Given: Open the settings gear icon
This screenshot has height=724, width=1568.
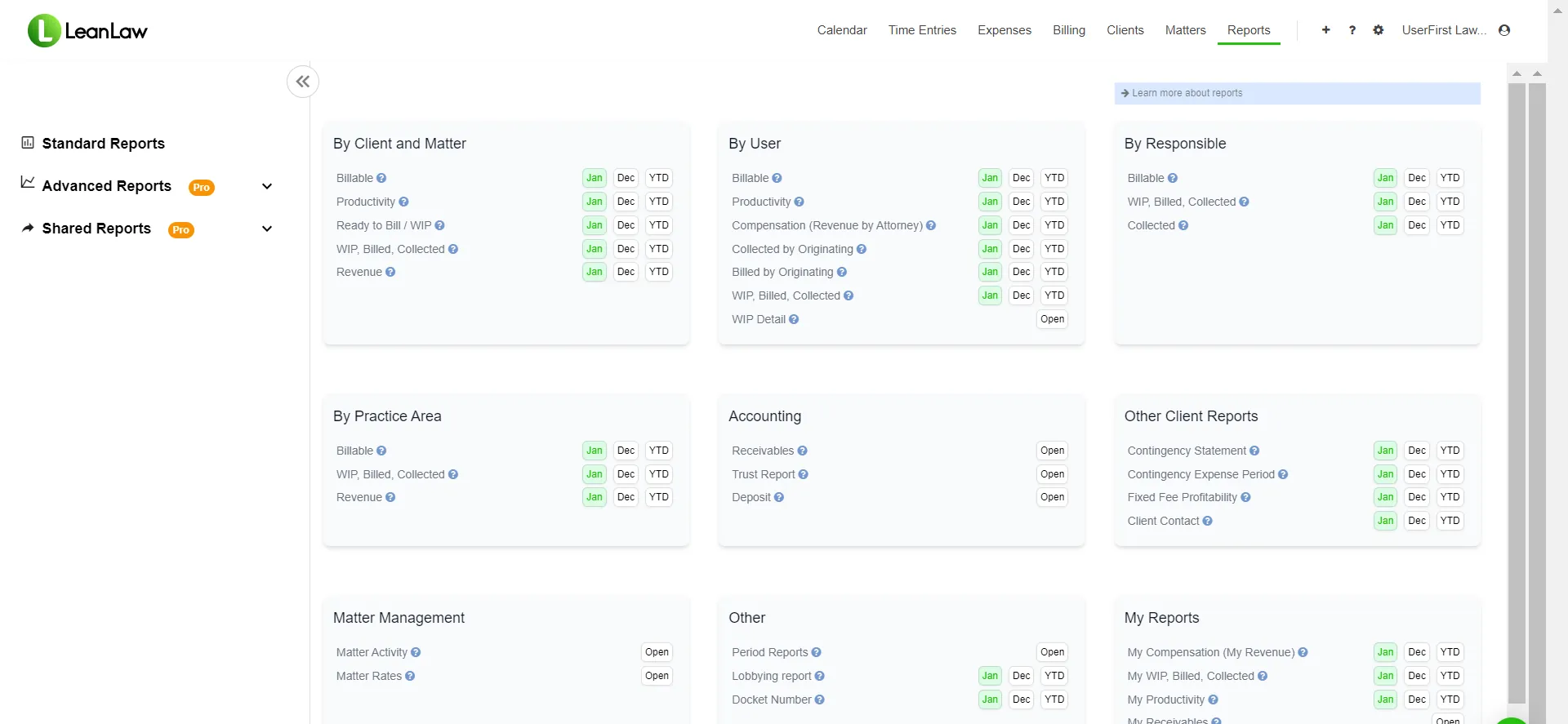Looking at the screenshot, I should tap(1379, 30).
